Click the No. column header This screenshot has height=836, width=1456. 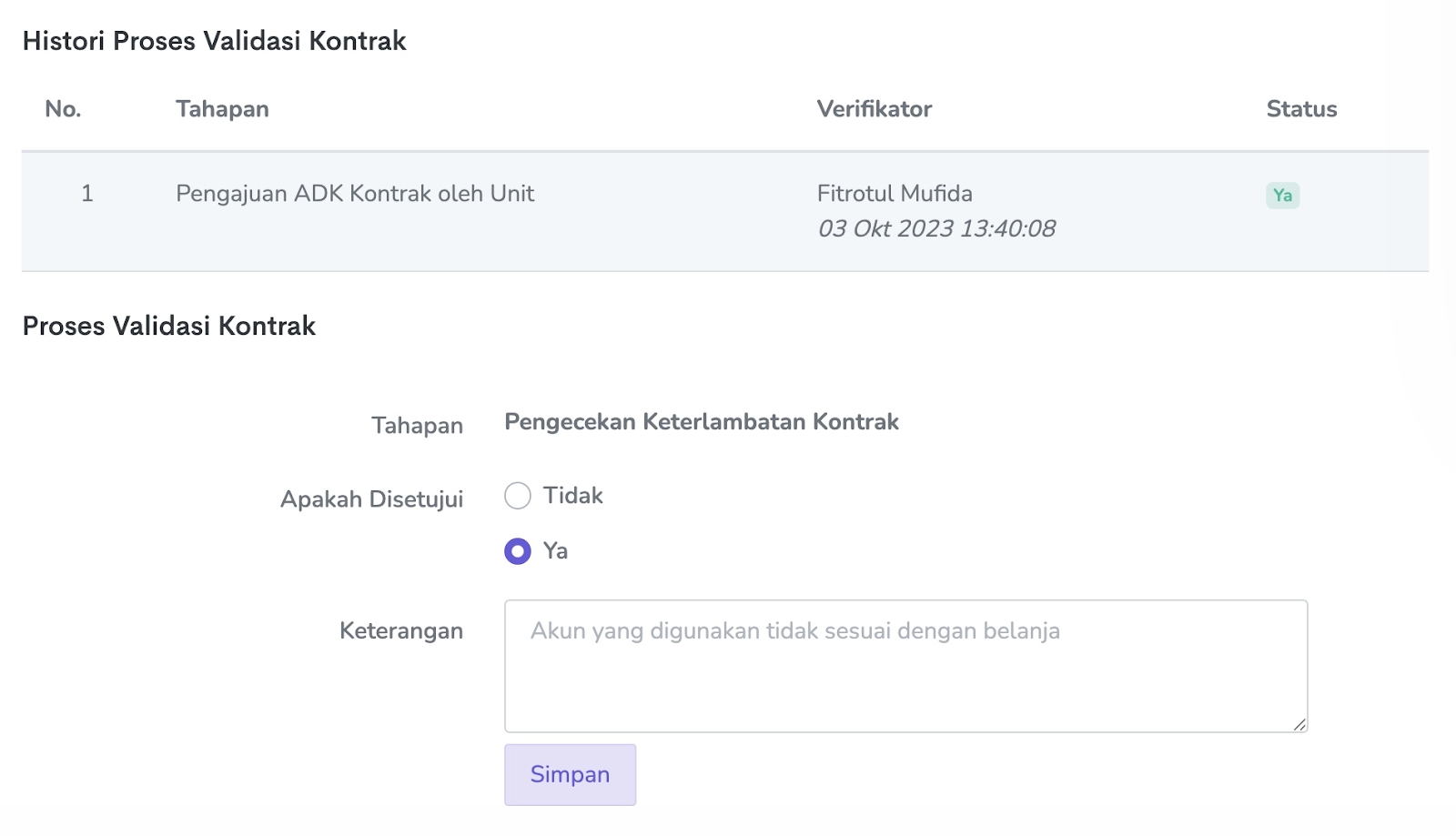pyautogui.click(x=63, y=109)
